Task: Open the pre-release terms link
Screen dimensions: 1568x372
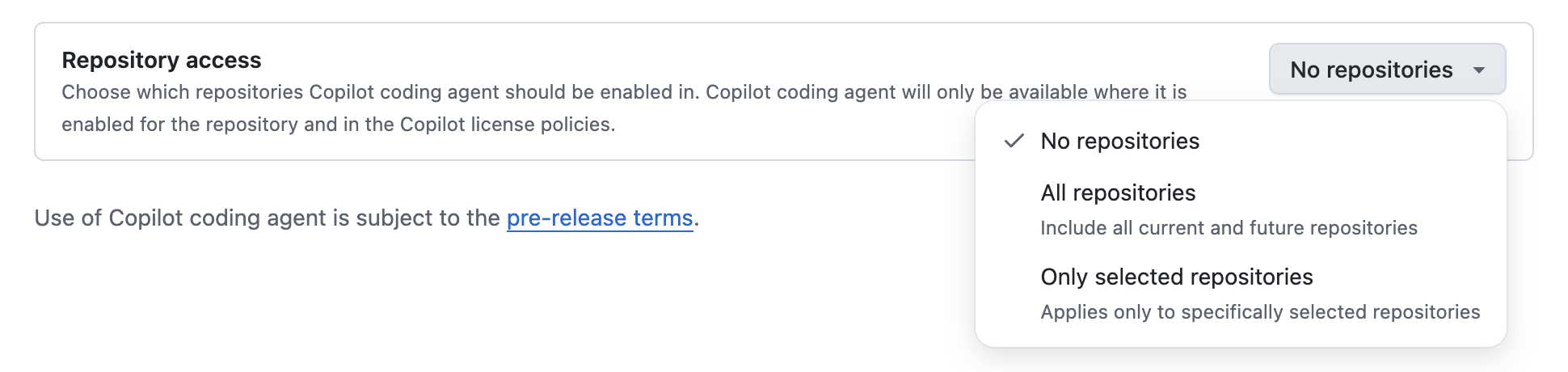Action: (600, 218)
